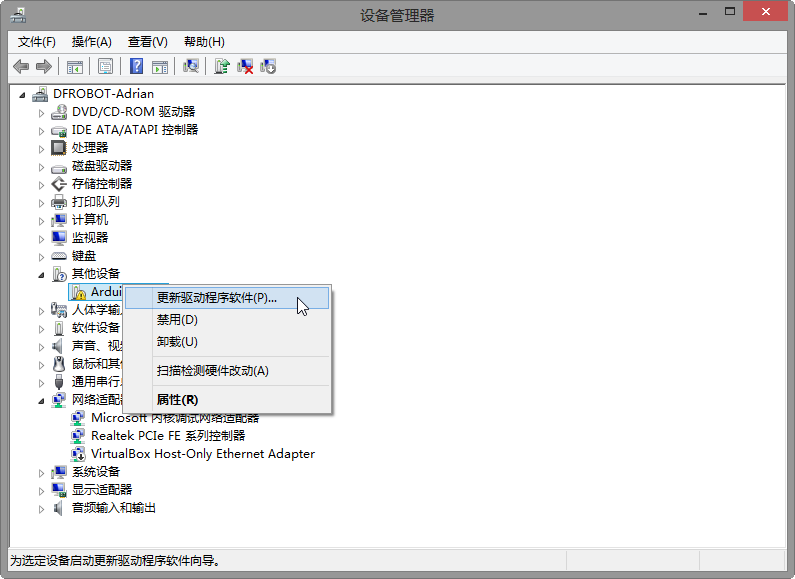Choose 更新驱动程序软件(P)... in the context menu
The height and width of the screenshot is (579, 795).
(217, 298)
